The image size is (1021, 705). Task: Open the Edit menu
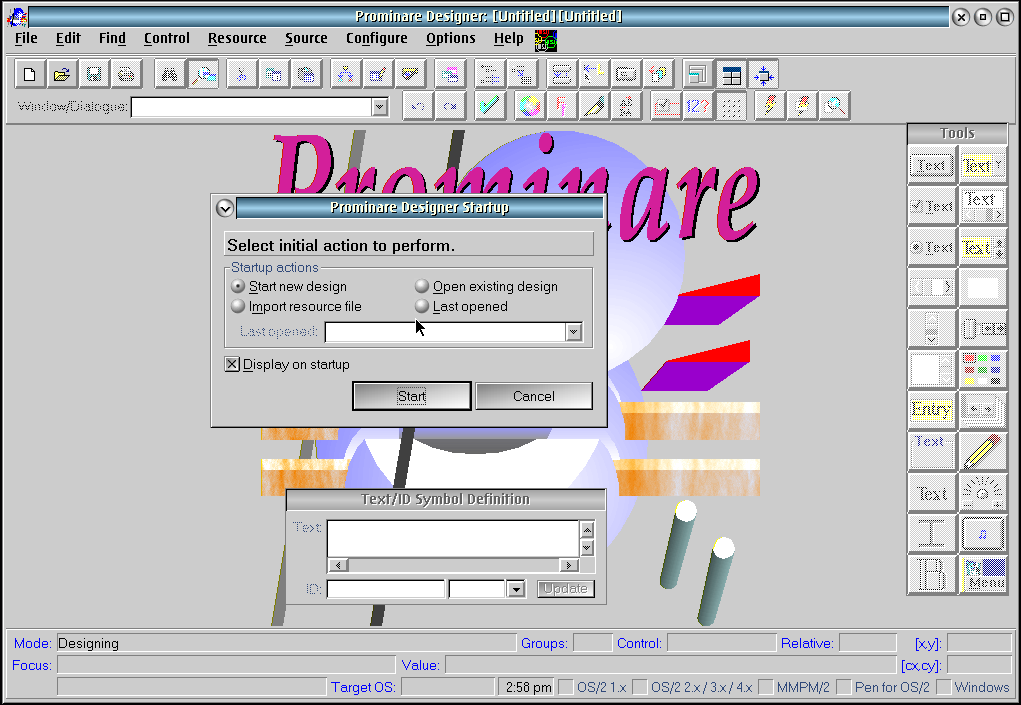tap(68, 38)
